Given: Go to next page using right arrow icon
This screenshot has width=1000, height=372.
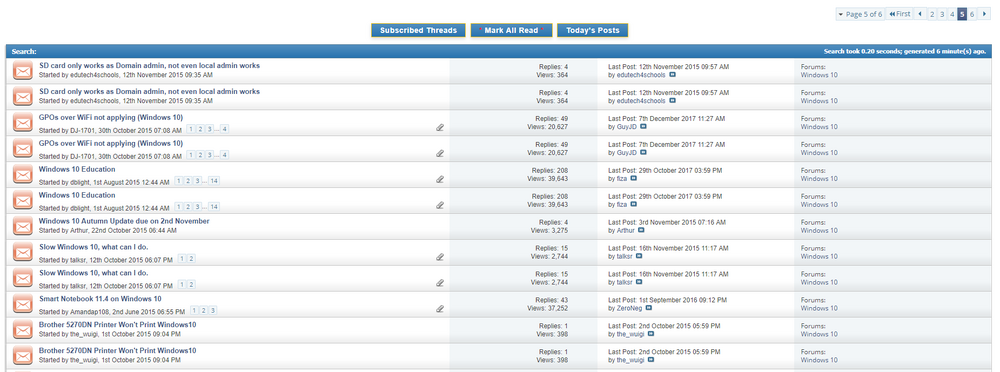Looking at the screenshot, I should pyautogui.click(x=985, y=14).
